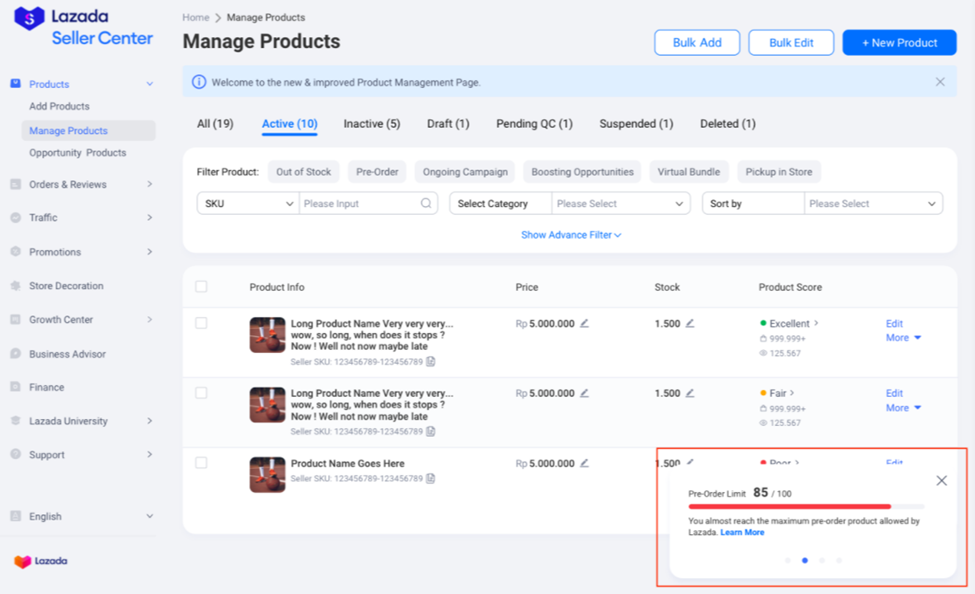Switch to the Inactive (5) tab
This screenshot has height=594, width=975.
tap(372, 123)
